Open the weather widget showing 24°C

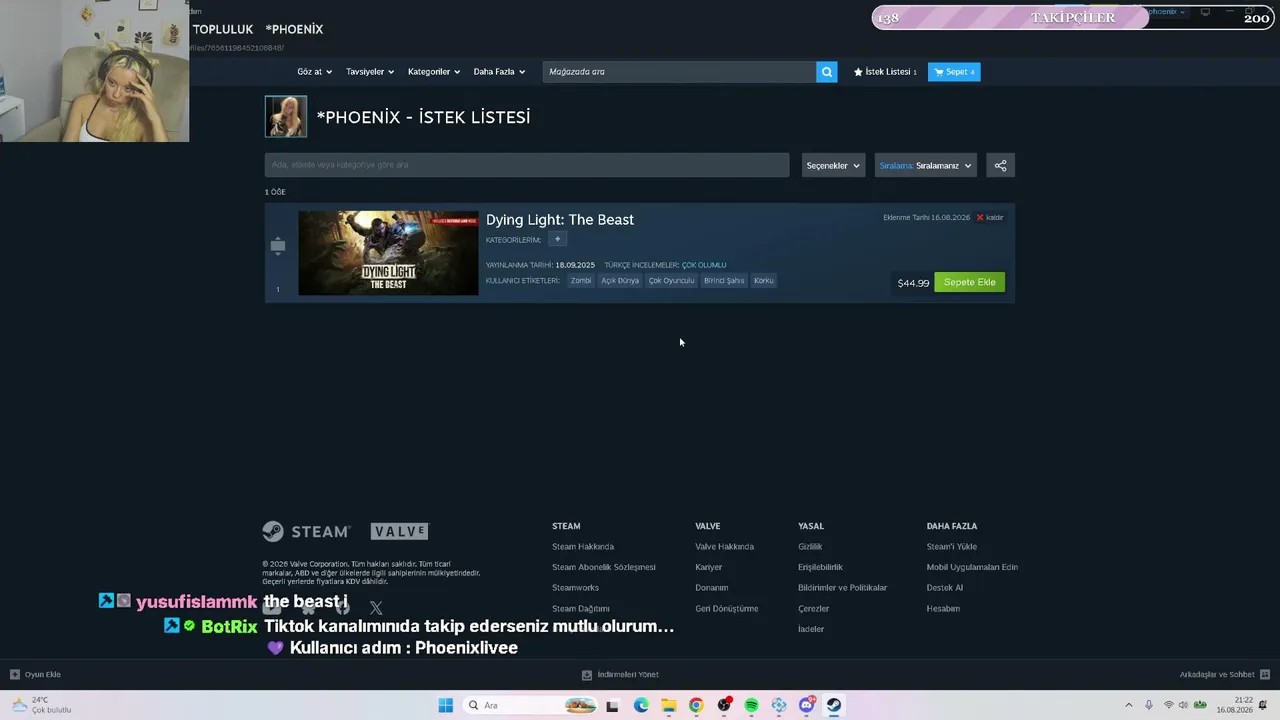click(x=42, y=705)
